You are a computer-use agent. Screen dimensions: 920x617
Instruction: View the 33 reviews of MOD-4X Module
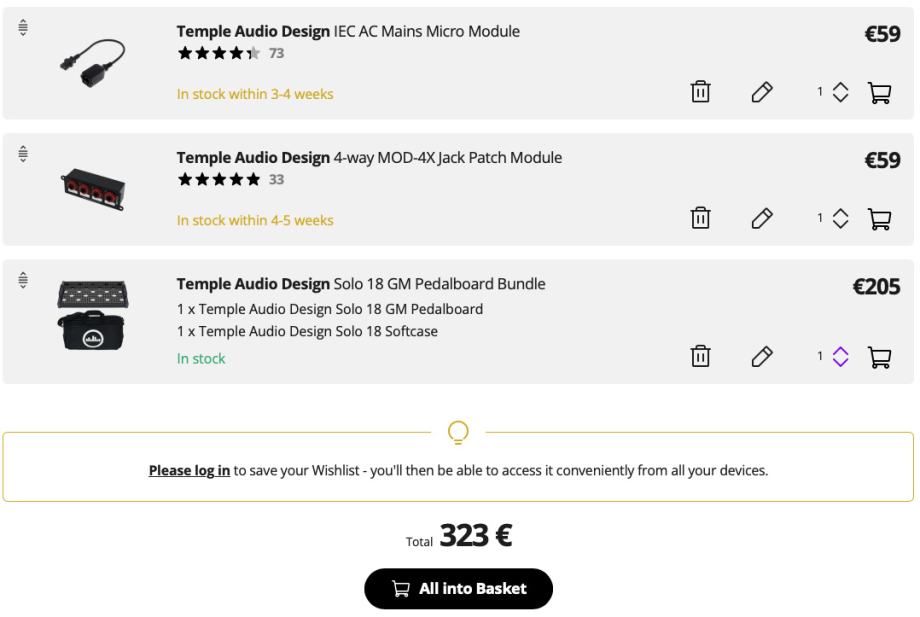[276, 180]
